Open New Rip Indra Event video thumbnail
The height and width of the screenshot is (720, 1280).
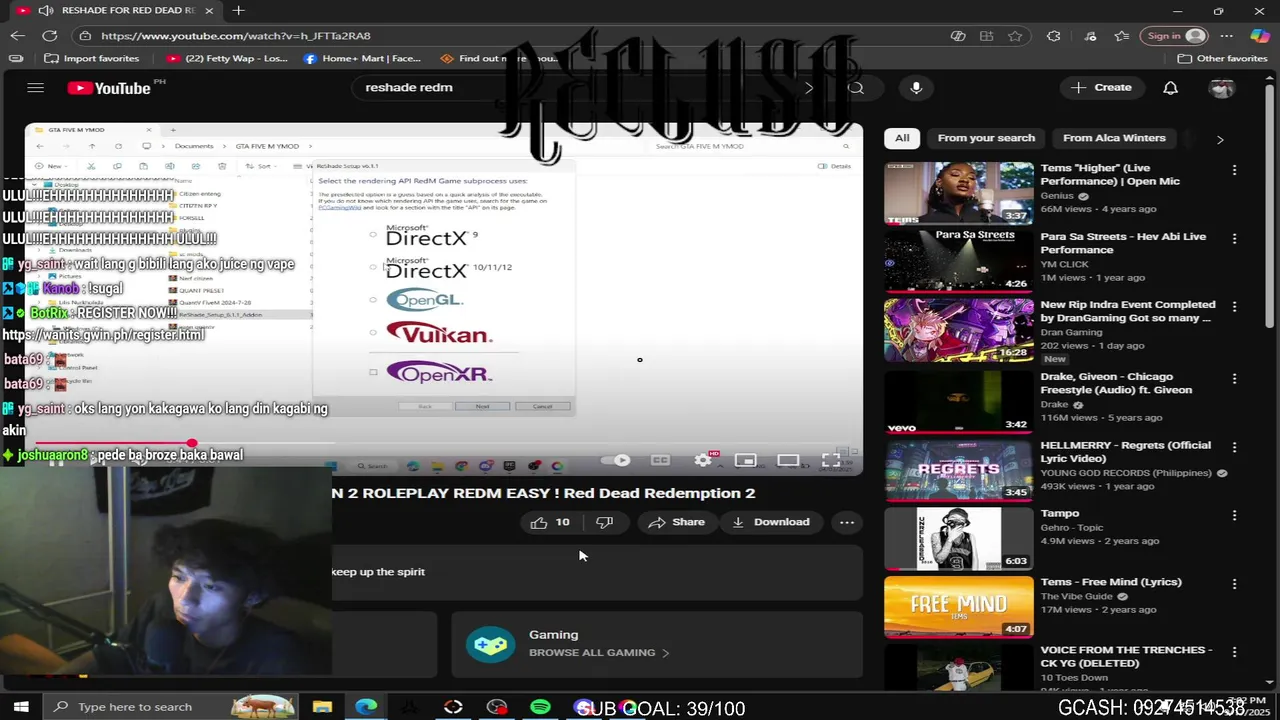tap(958, 329)
